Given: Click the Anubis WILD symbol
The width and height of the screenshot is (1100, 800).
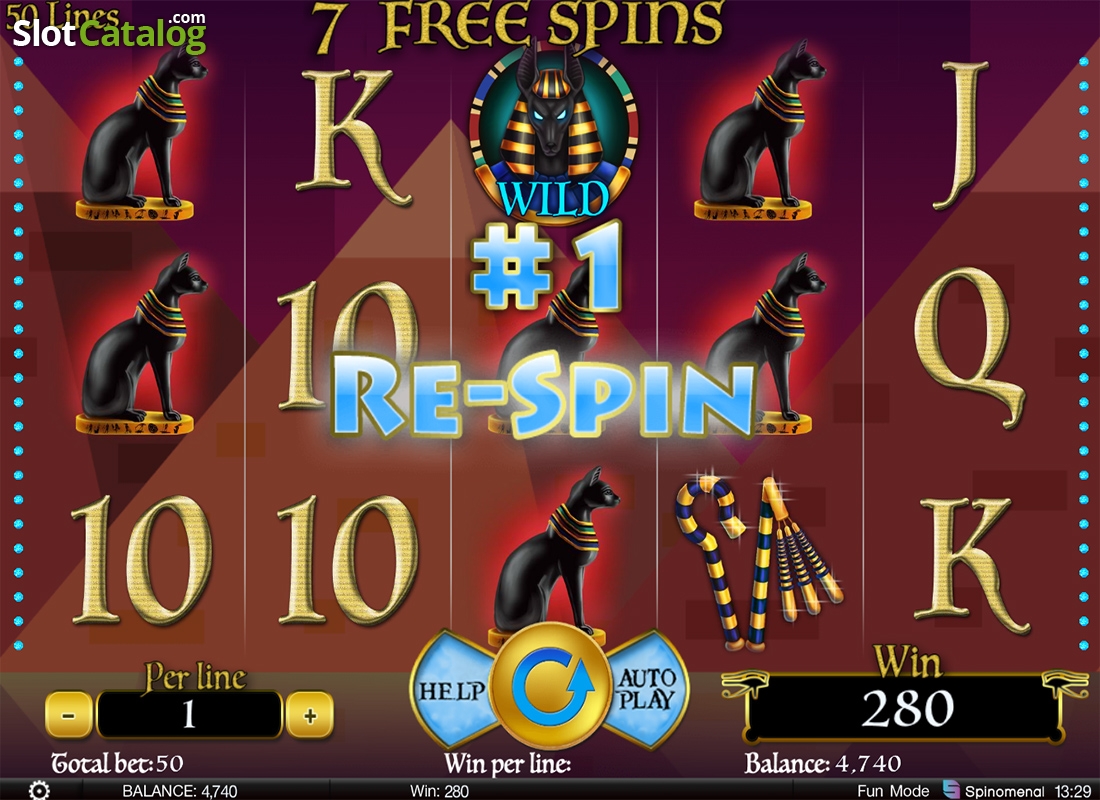Looking at the screenshot, I should coord(553,133).
